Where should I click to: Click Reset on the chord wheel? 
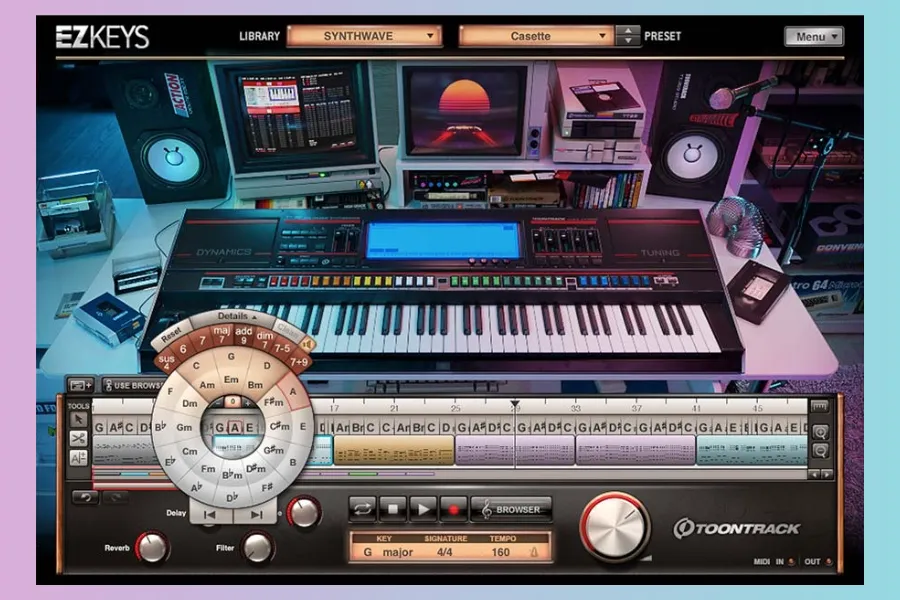173,330
